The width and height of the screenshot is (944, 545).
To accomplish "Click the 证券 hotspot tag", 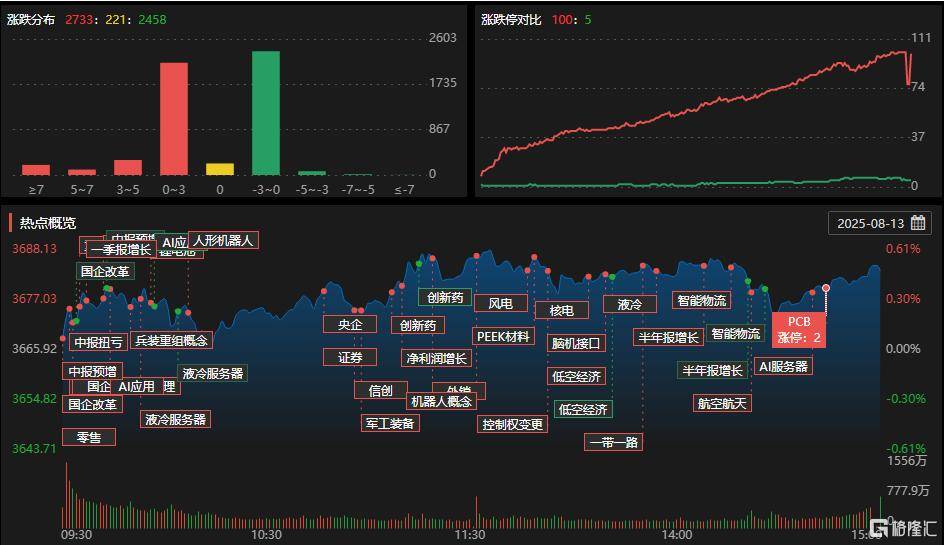I will (349, 357).
